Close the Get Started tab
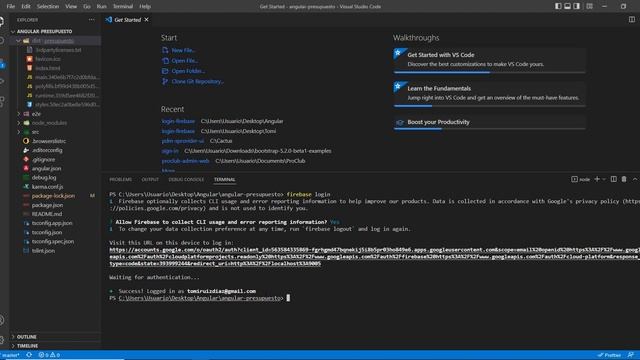This screenshot has width=640, height=360. [x=147, y=20]
